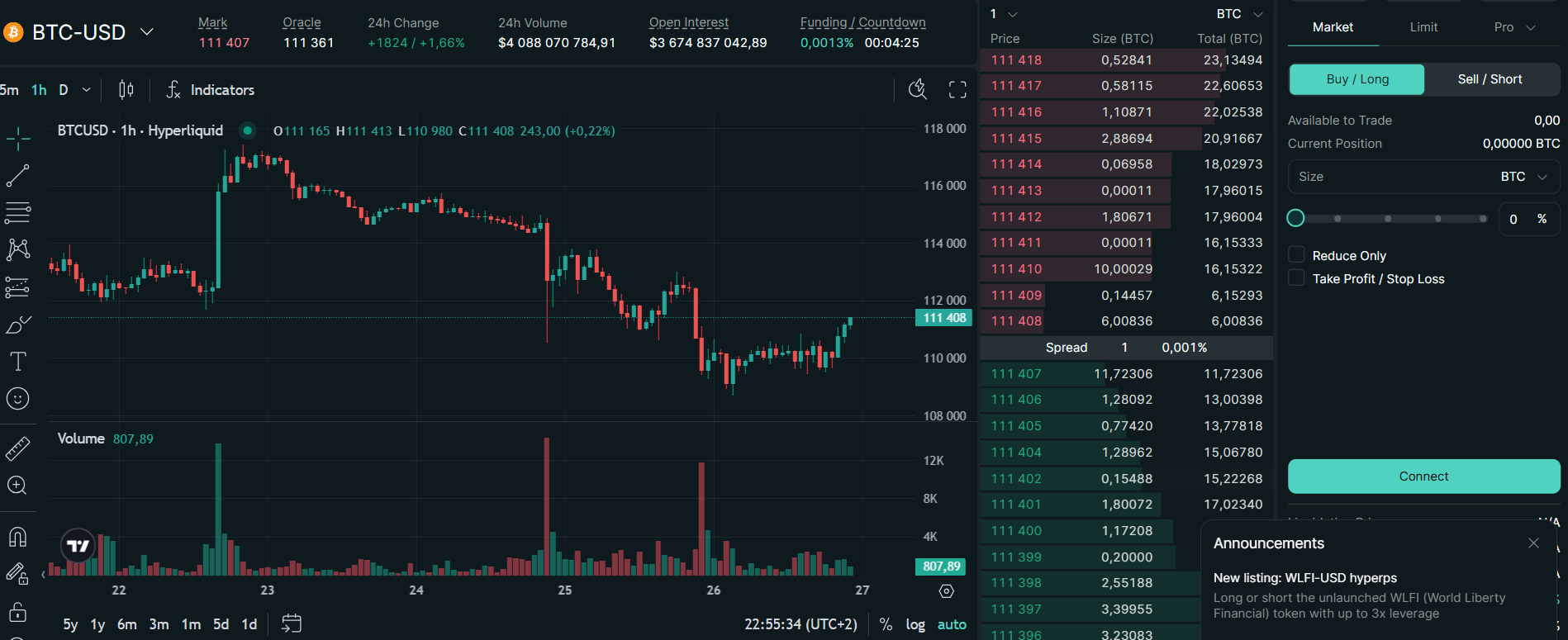
Task: Switch to the Limit order tab
Action: [1423, 27]
